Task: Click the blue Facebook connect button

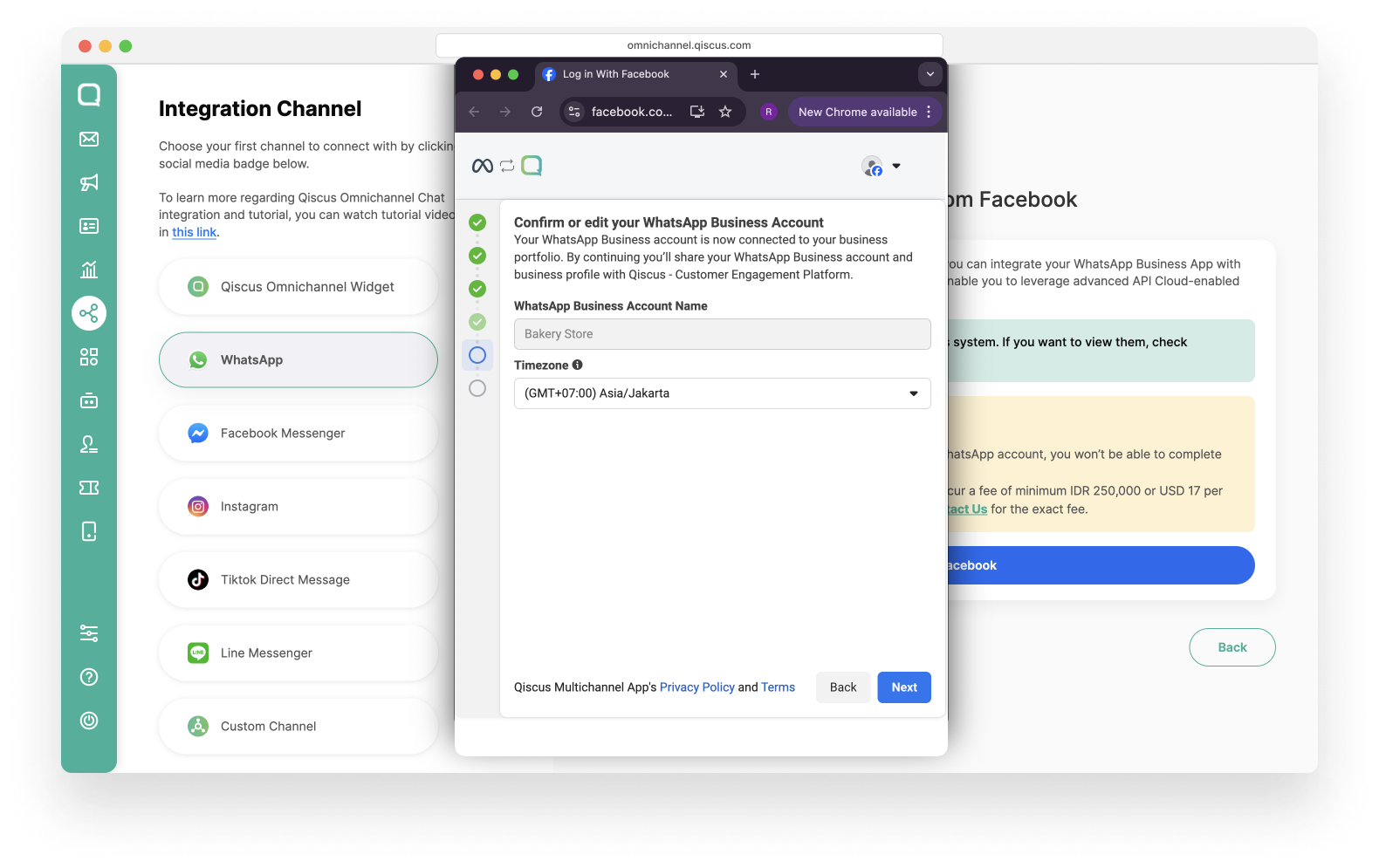Action: point(1101,565)
